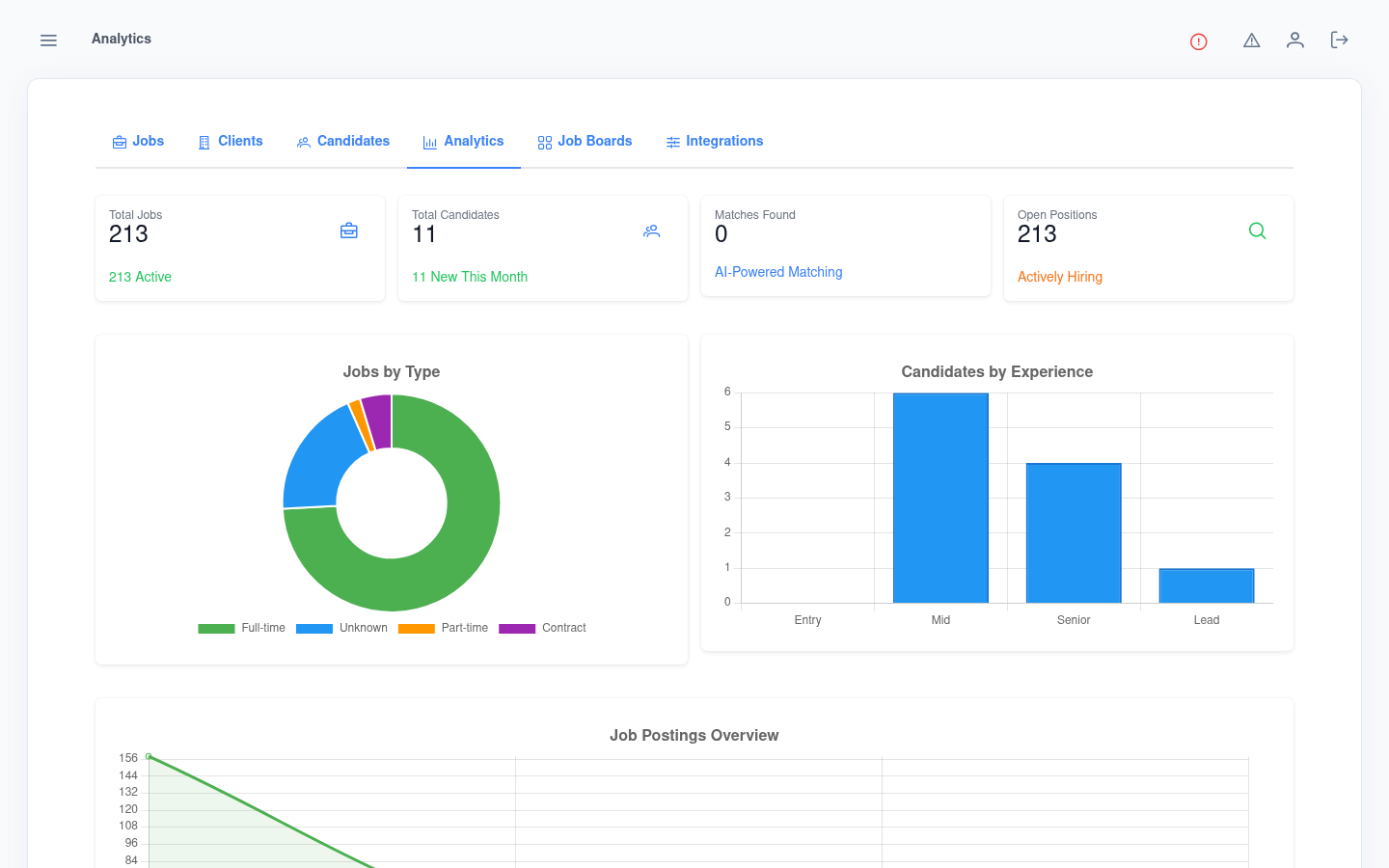Click the logout icon

pyautogui.click(x=1339, y=40)
